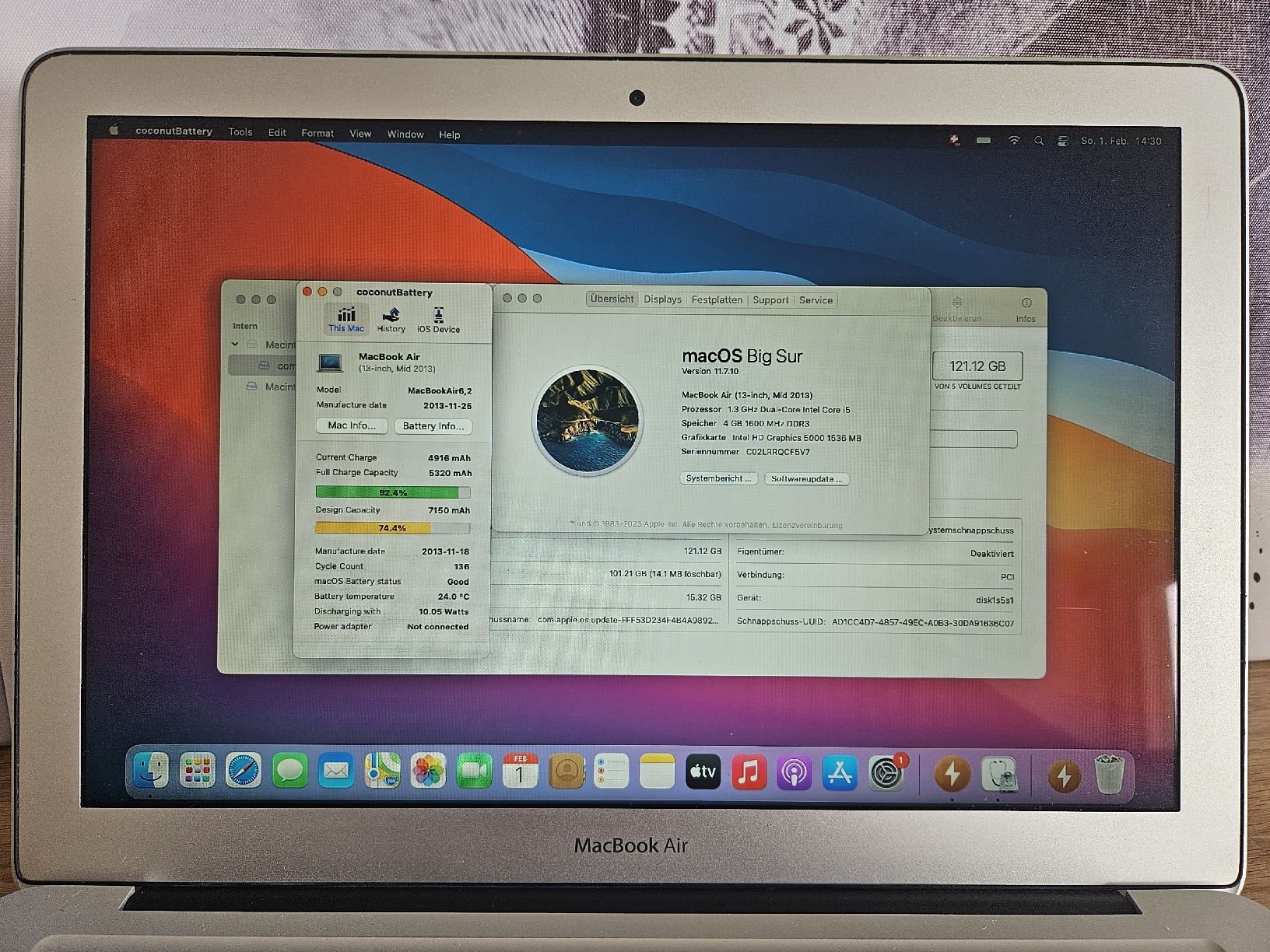Open Apple TV from the Dock

click(703, 772)
